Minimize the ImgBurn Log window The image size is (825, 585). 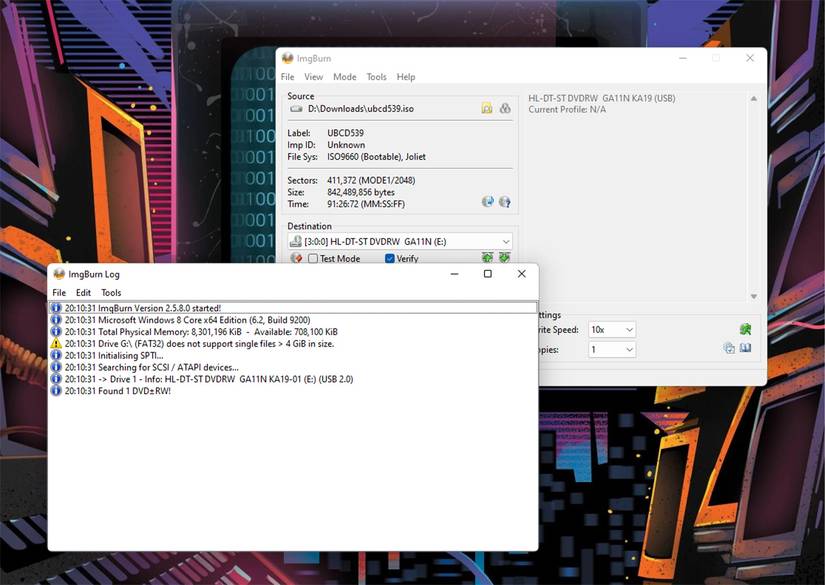coord(455,274)
